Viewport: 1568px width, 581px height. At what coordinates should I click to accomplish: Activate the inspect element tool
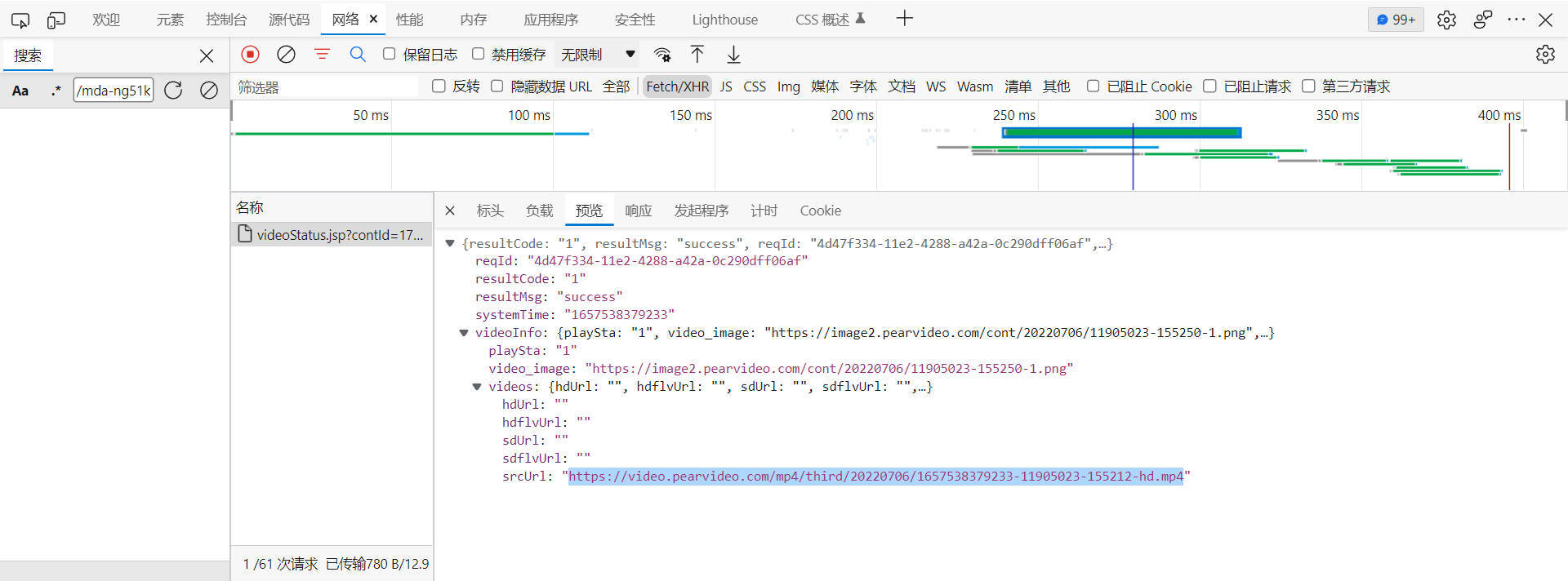point(20,20)
